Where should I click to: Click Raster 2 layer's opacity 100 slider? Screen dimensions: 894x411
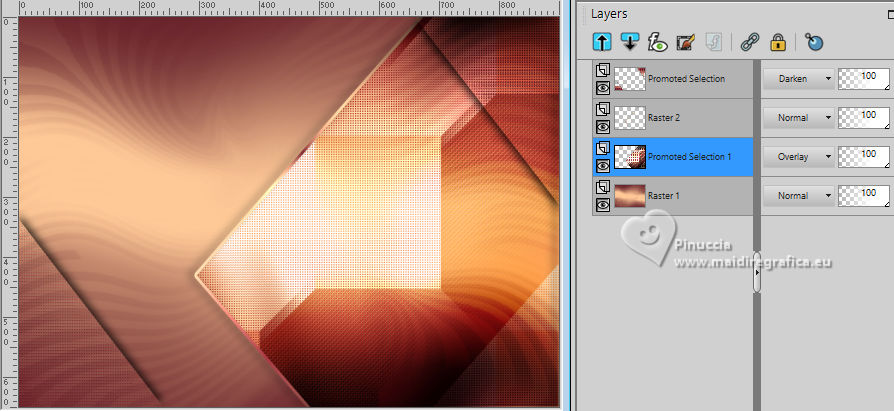coord(863,117)
